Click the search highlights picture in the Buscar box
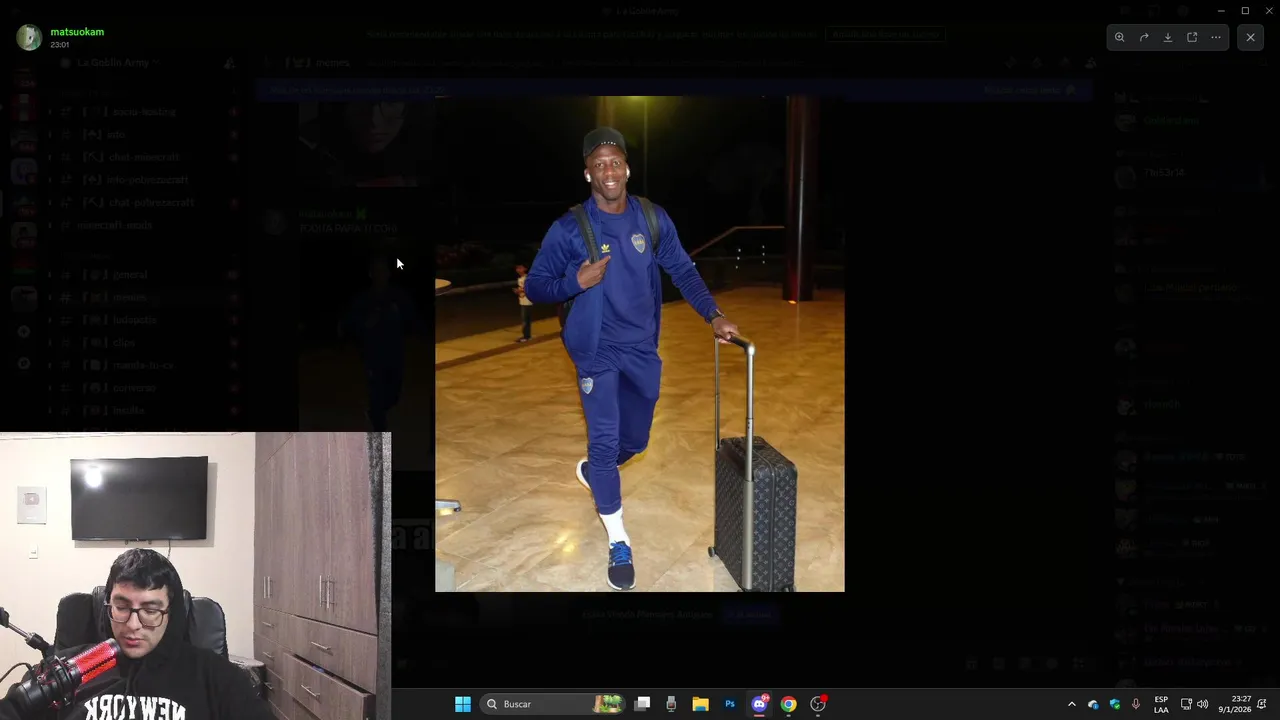This screenshot has width=1280, height=720. (608, 704)
